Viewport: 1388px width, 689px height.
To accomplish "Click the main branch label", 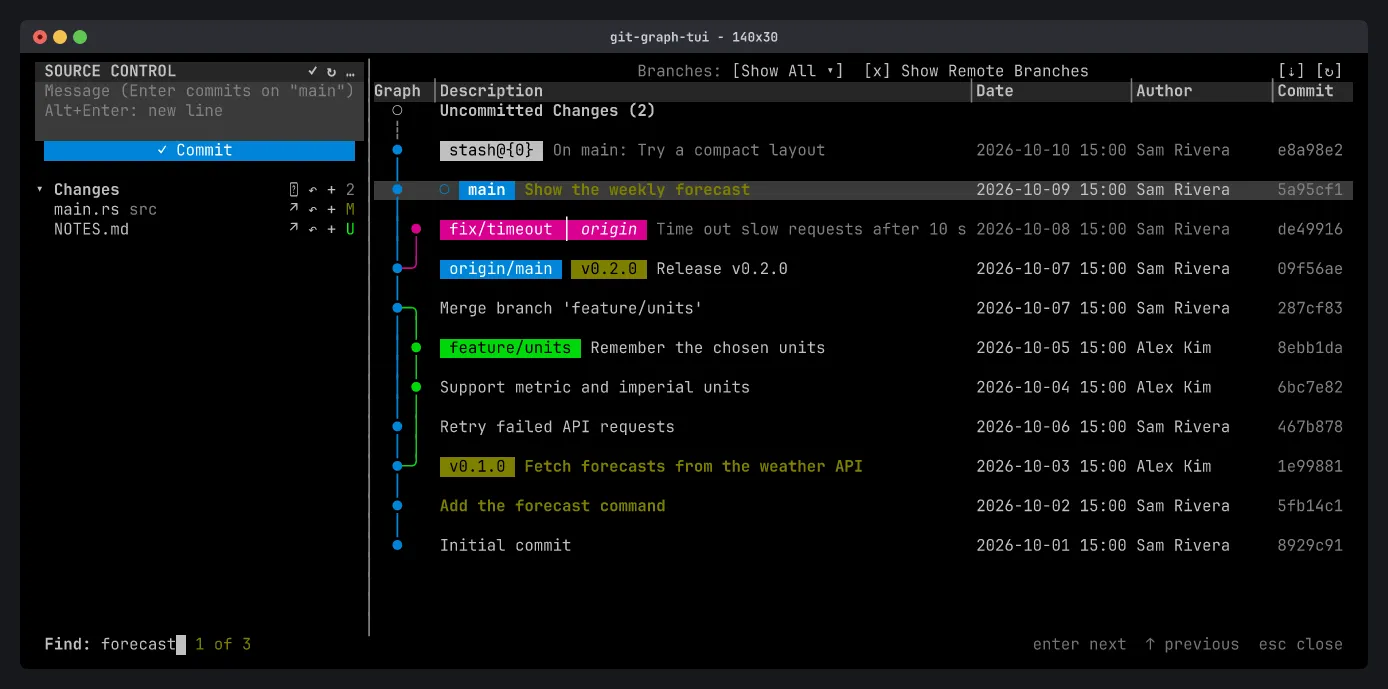I will pos(487,190).
